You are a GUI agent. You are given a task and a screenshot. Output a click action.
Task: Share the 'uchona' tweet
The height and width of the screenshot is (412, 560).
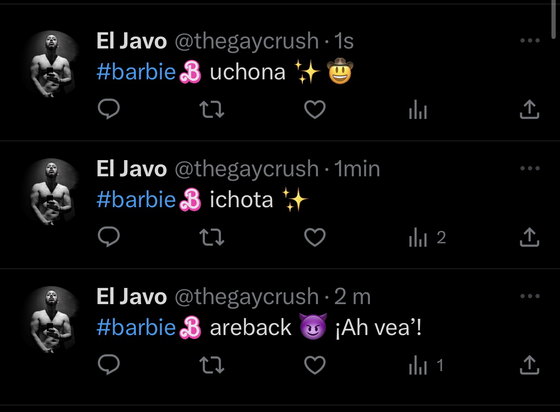click(x=529, y=109)
